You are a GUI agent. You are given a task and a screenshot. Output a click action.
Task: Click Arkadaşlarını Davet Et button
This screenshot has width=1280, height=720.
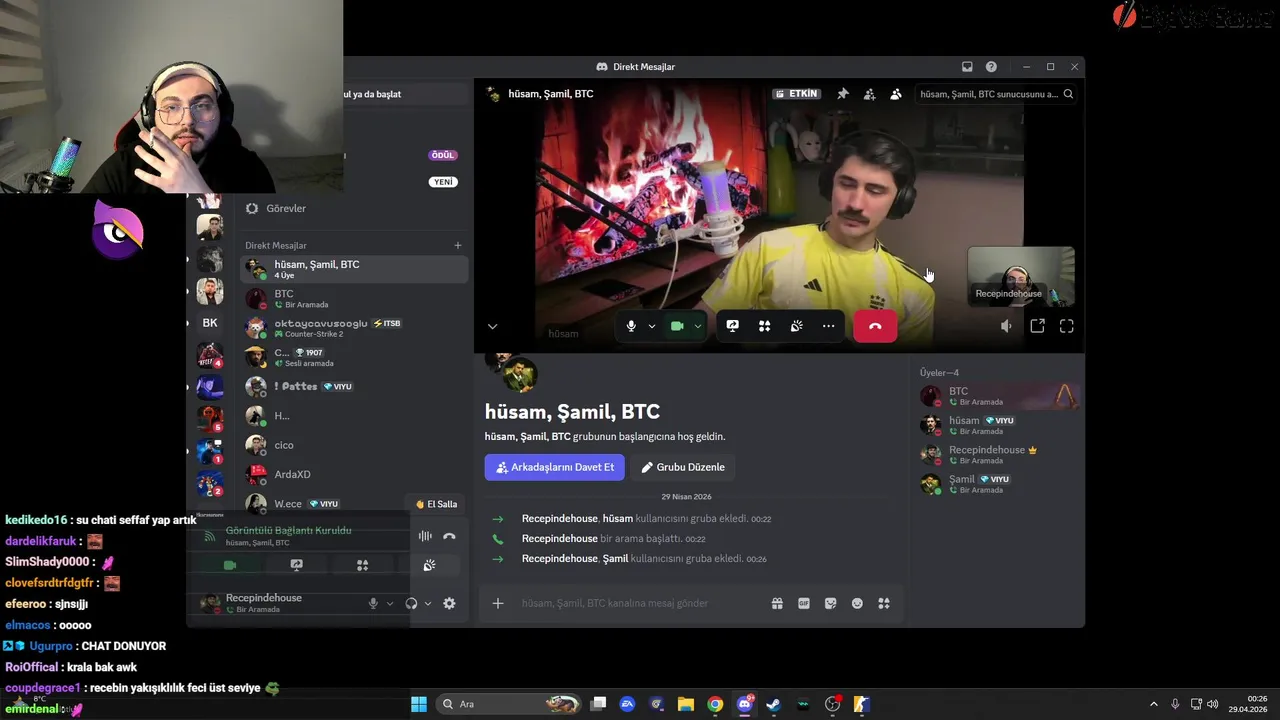[555, 467]
